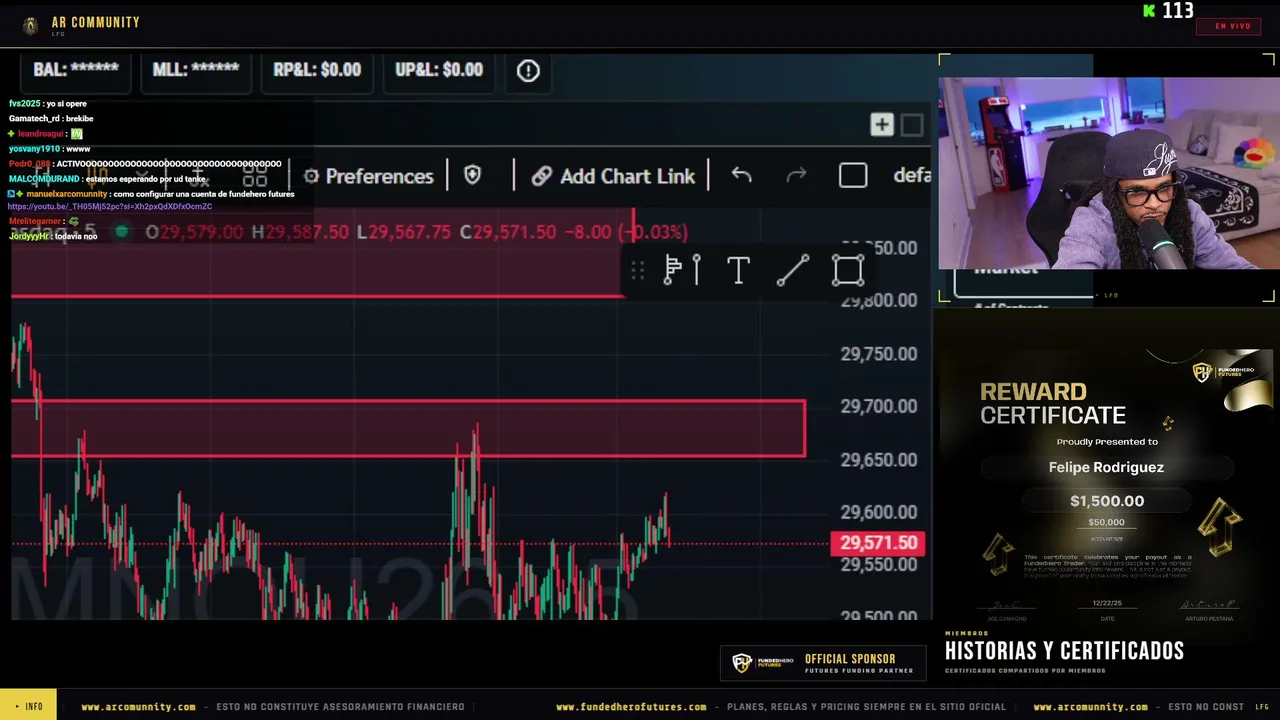Redo the chart action
The width and height of the screenshot is (1280, 720).
click(x=796, y=175)
